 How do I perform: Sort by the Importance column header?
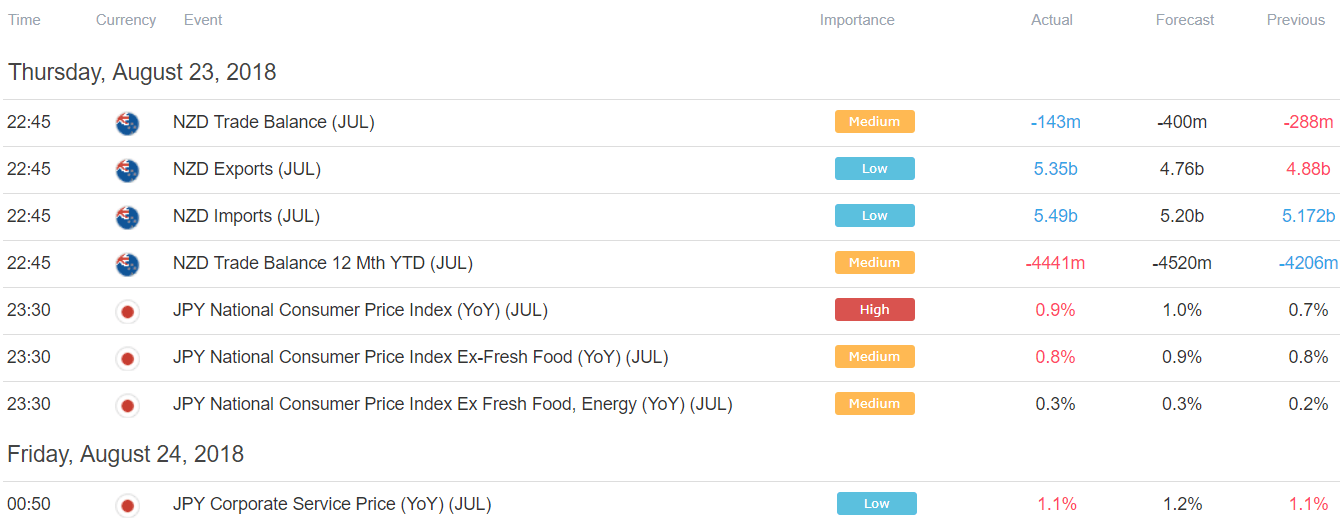(x=857, y=20)
